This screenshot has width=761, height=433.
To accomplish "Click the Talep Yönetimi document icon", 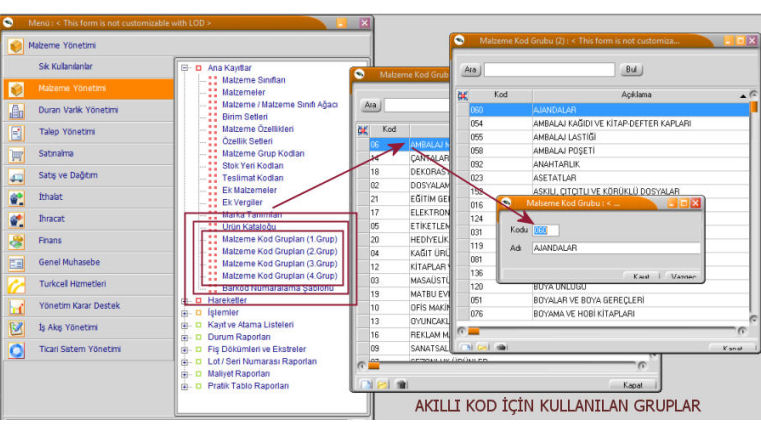I will coord(16,133).
